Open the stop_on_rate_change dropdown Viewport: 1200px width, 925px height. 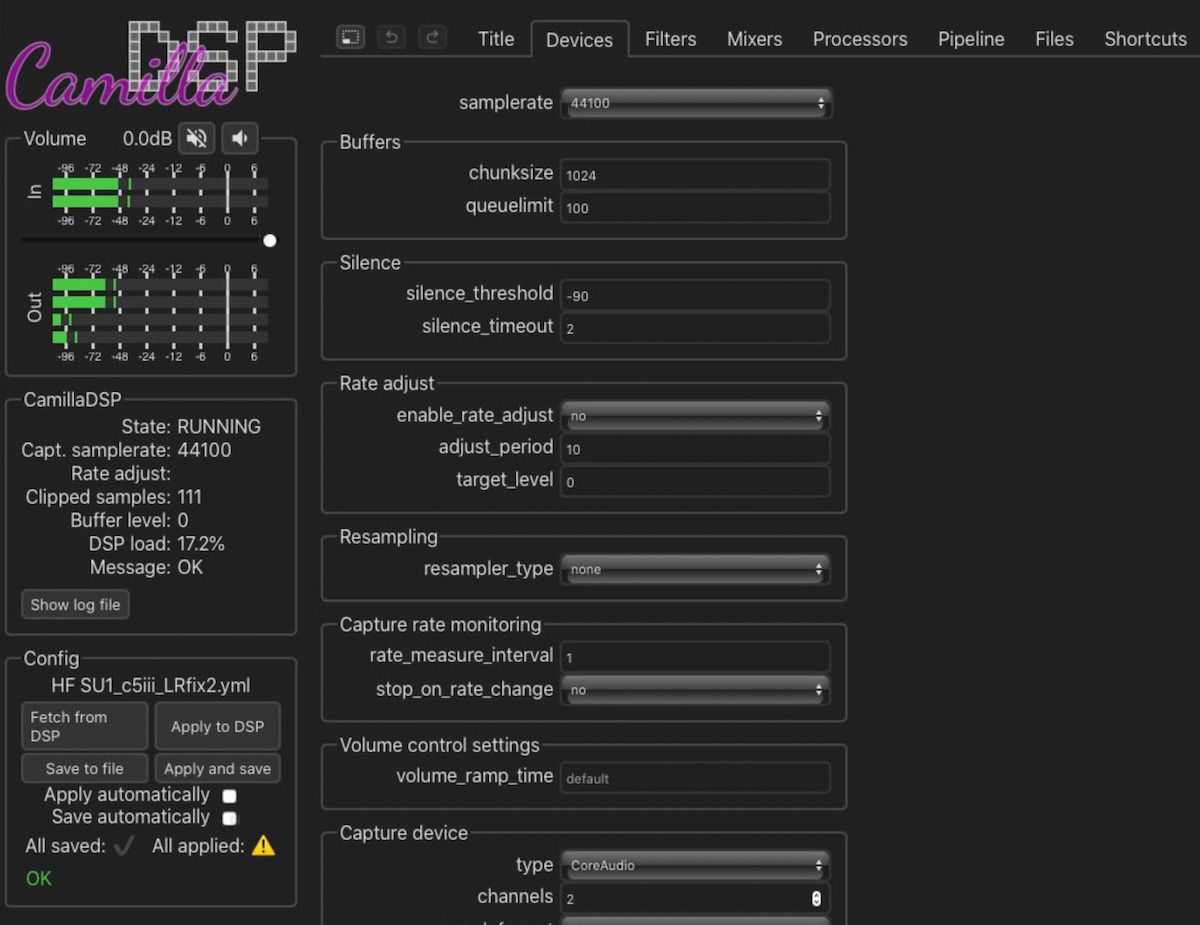[696, 690]
